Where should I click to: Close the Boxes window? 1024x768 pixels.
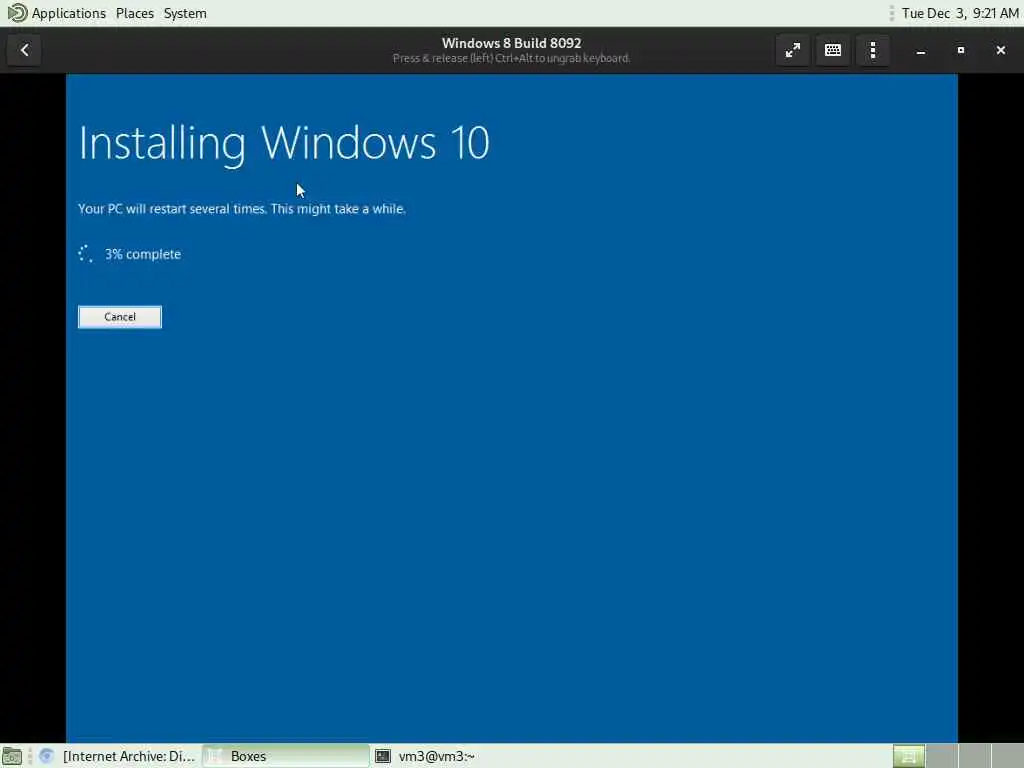[1000, 50]
